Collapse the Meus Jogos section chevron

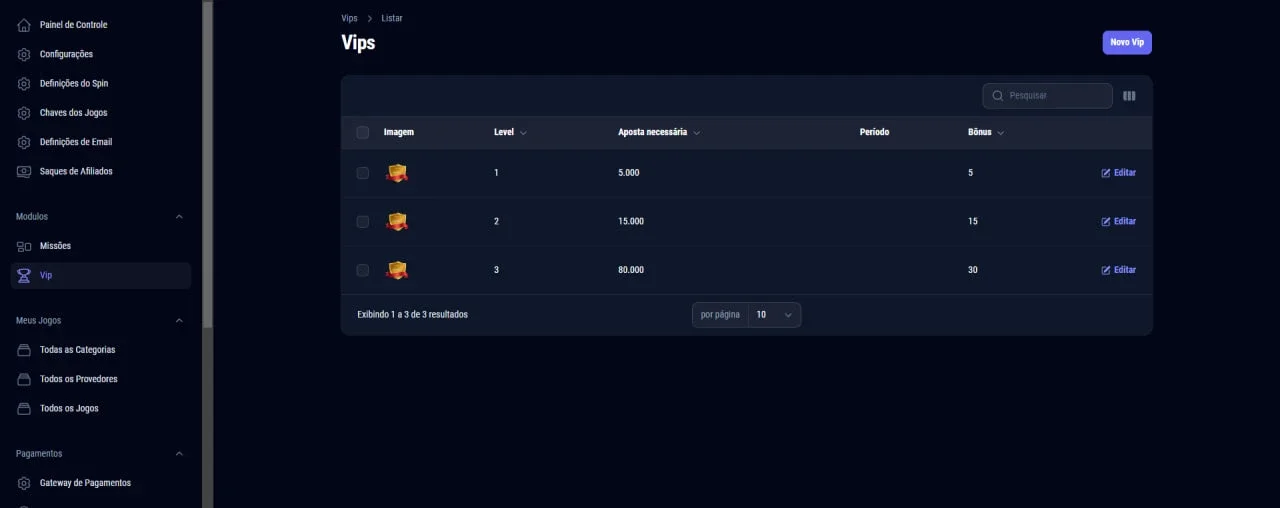(179, 321)
